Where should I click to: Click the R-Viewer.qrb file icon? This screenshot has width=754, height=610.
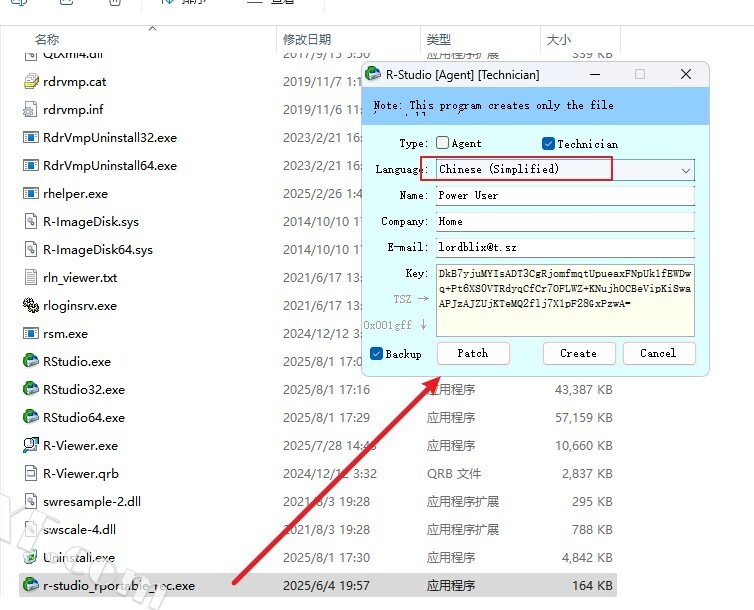point(31,473)
